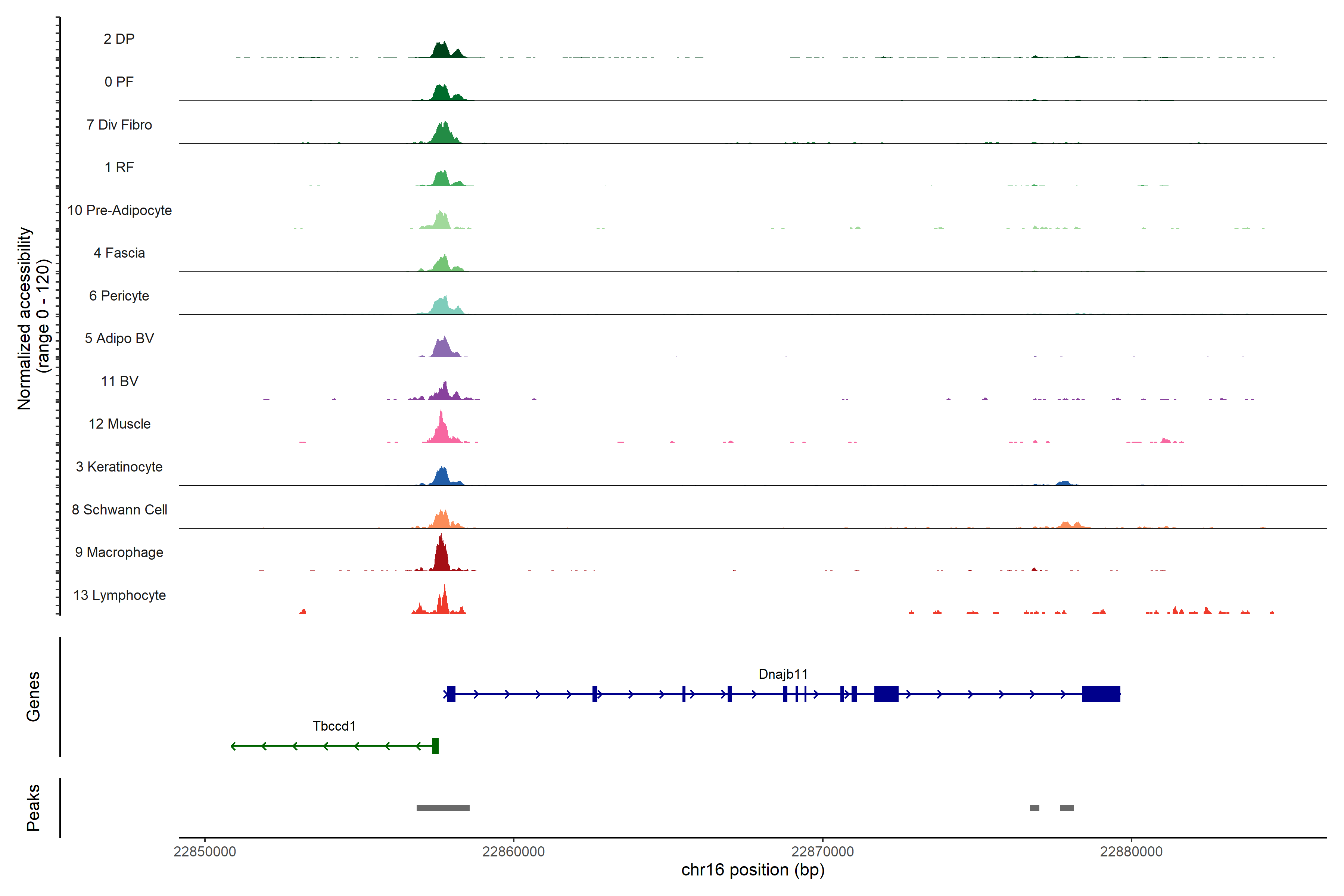1344x896 pixels.
Task: Click the 22860000 axis tick label
Action: [x=513, y=852]
